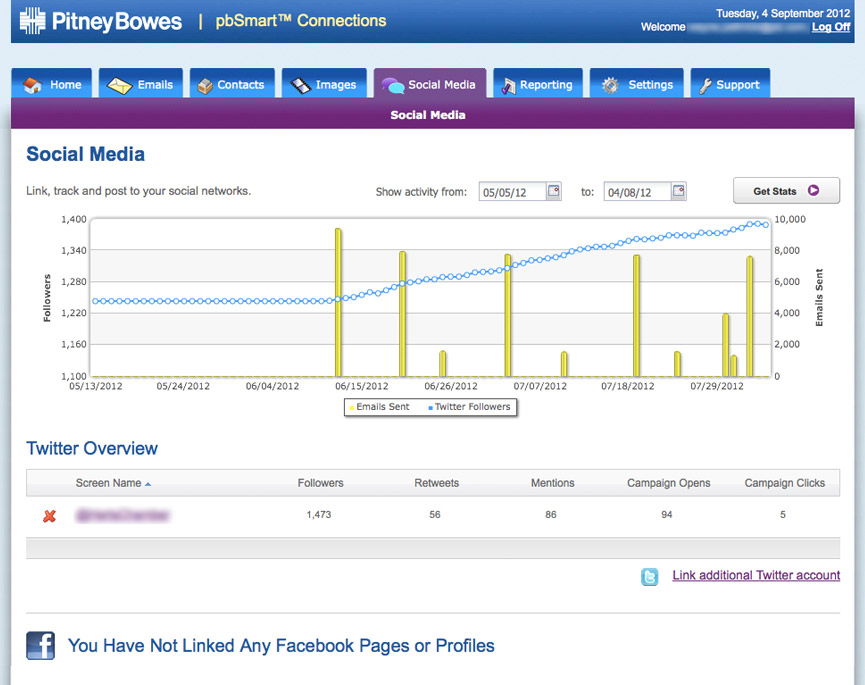This screenshot has height=685, width=865.
Task: Click the purple Social Media sub-navigation label
Action: coord(428,115)
